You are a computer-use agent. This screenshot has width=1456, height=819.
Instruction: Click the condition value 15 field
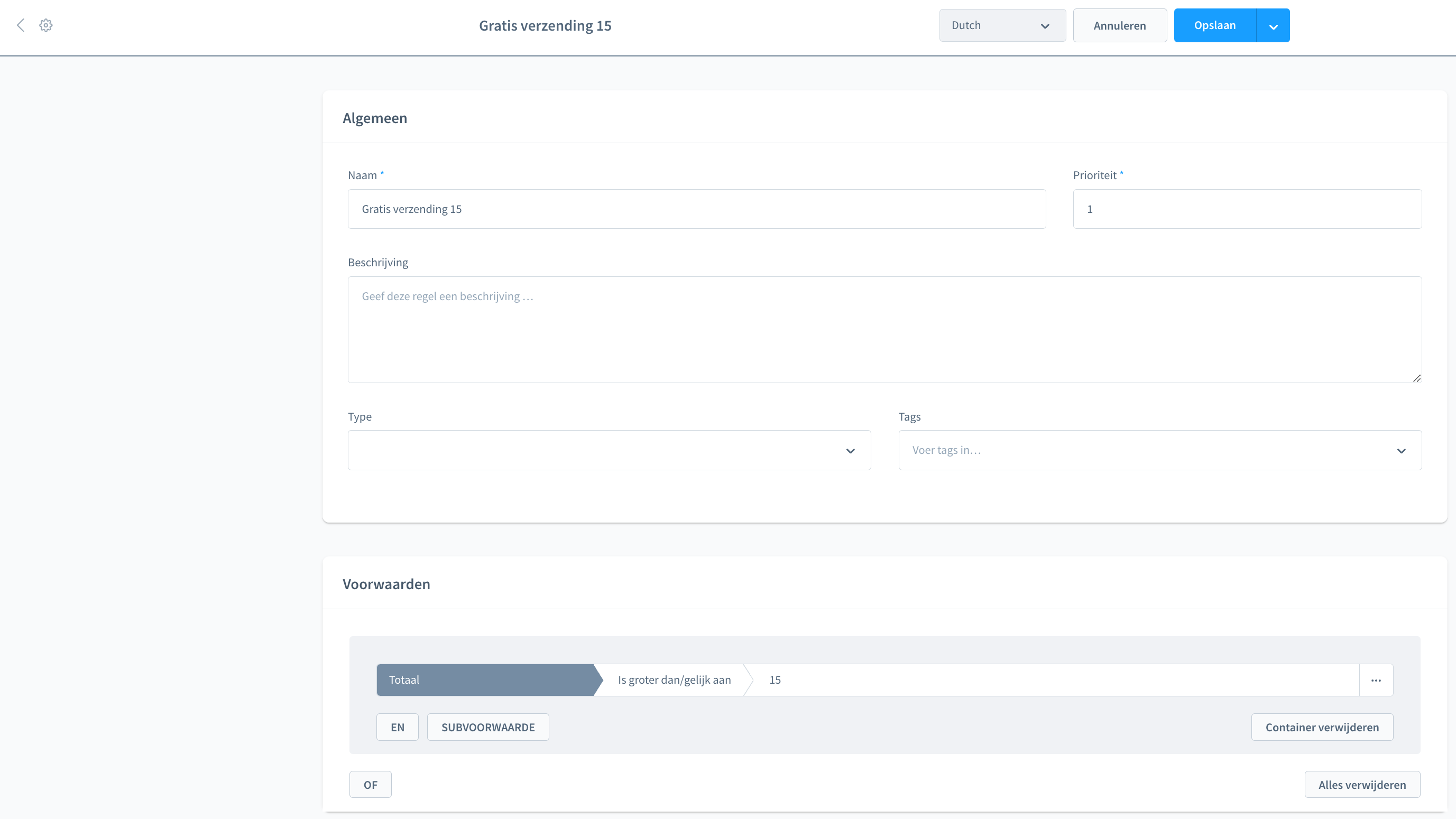(x=1052, y=680)
